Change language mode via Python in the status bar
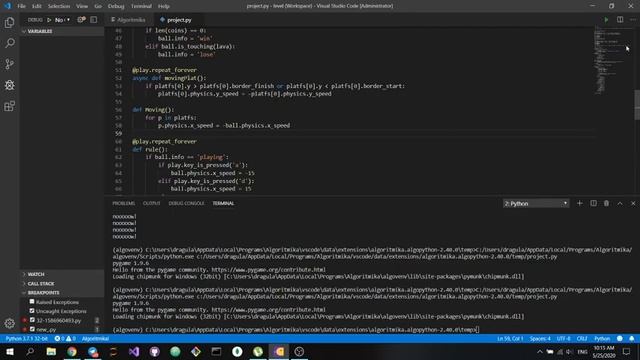This screenshot has height=360, width=640. click(602, 338)
